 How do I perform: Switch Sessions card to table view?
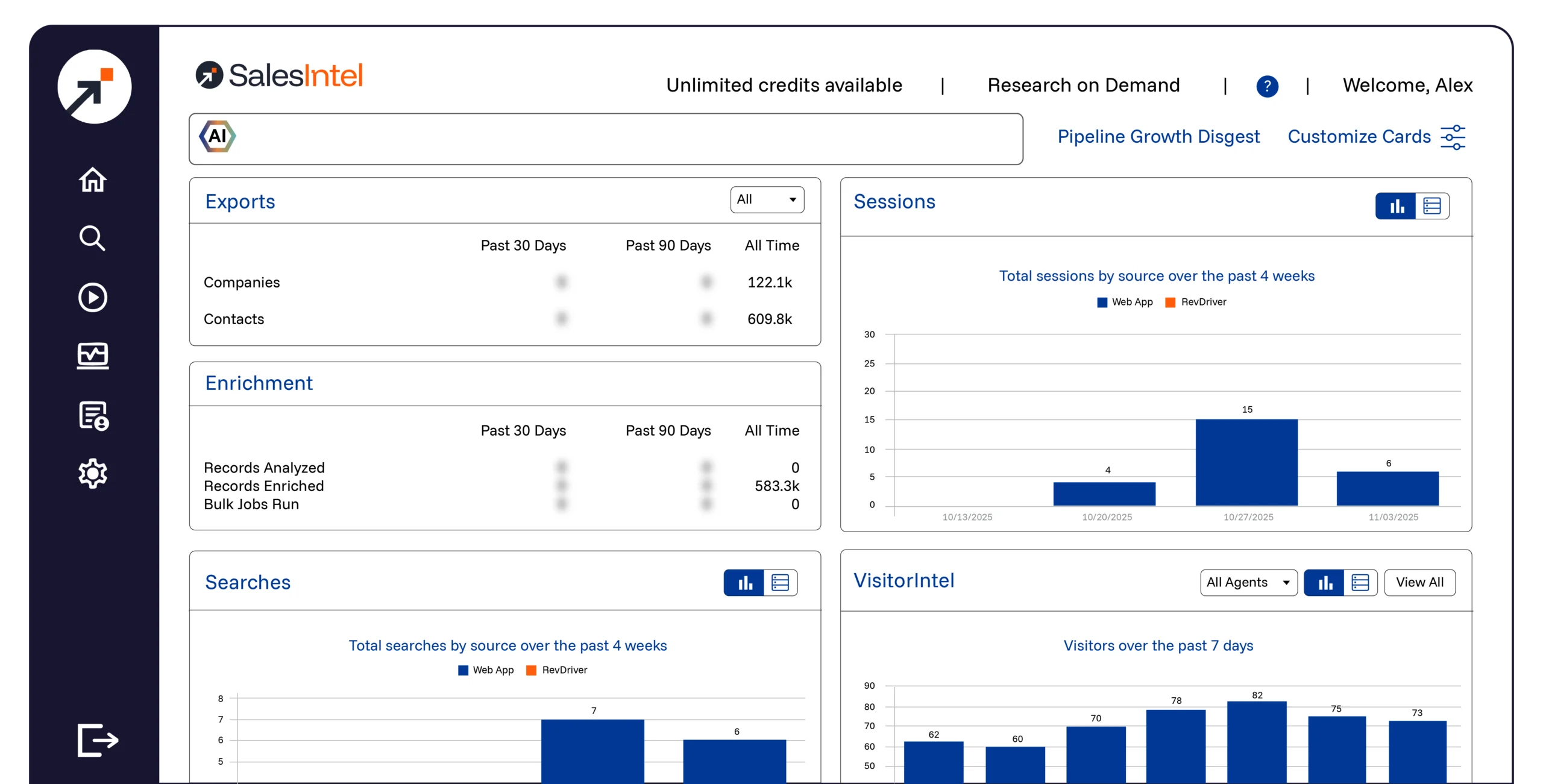coord(1432,207)
